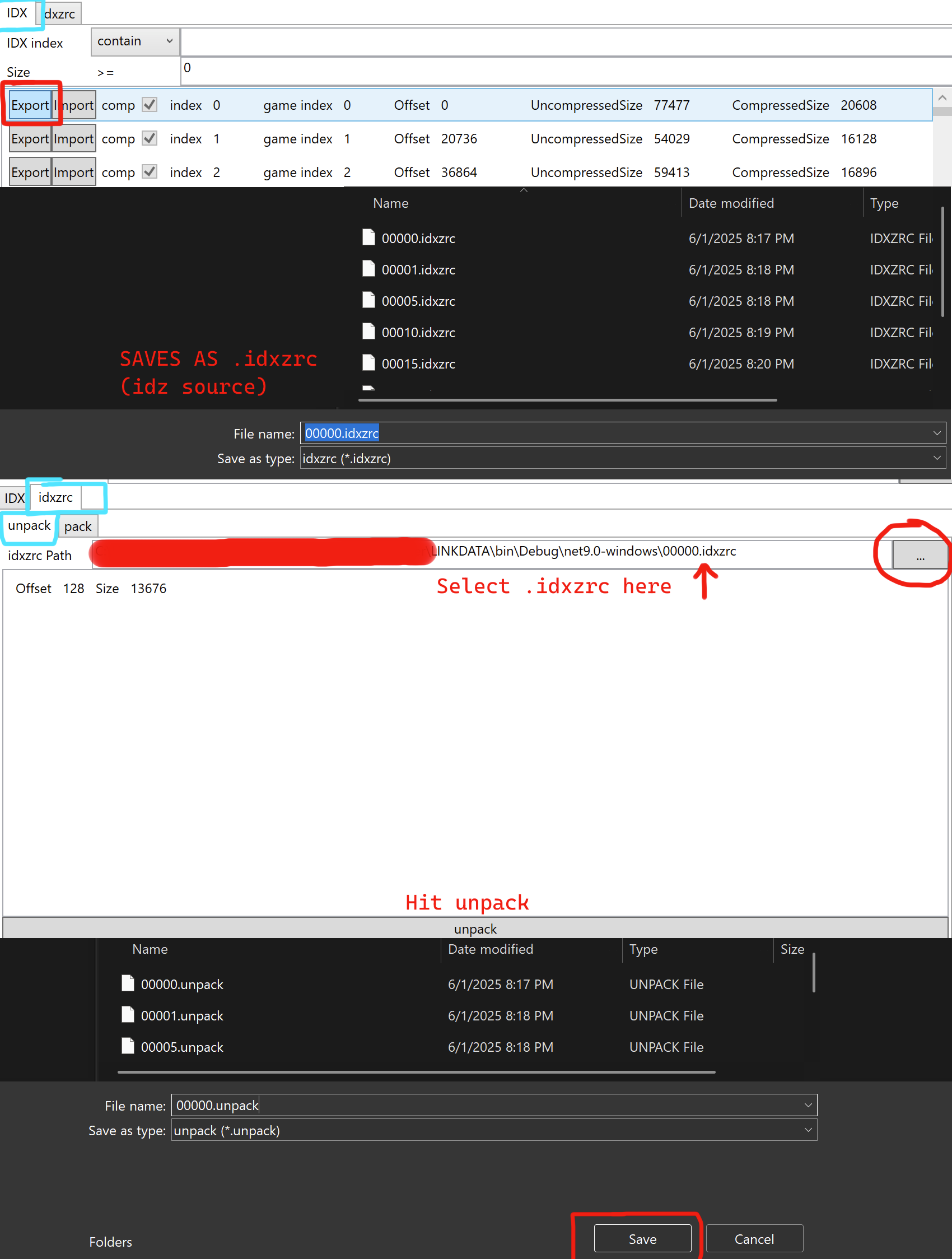The image size is (952, 1259).
Task: Select the 00010.idxzrc file name
Action: (418, 333)
